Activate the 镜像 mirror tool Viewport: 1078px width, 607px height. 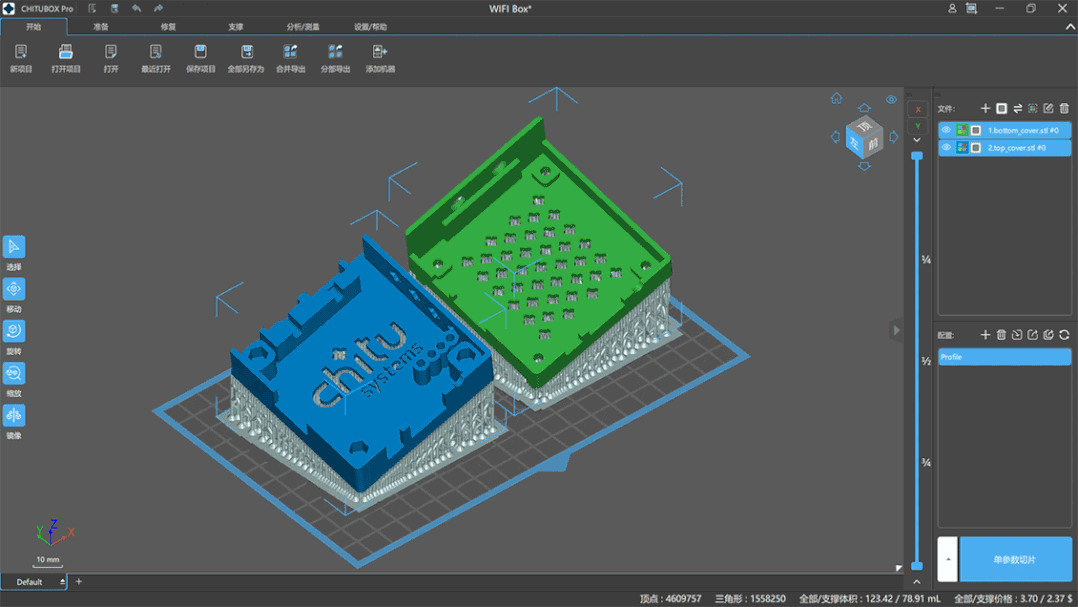pos(14,415)
